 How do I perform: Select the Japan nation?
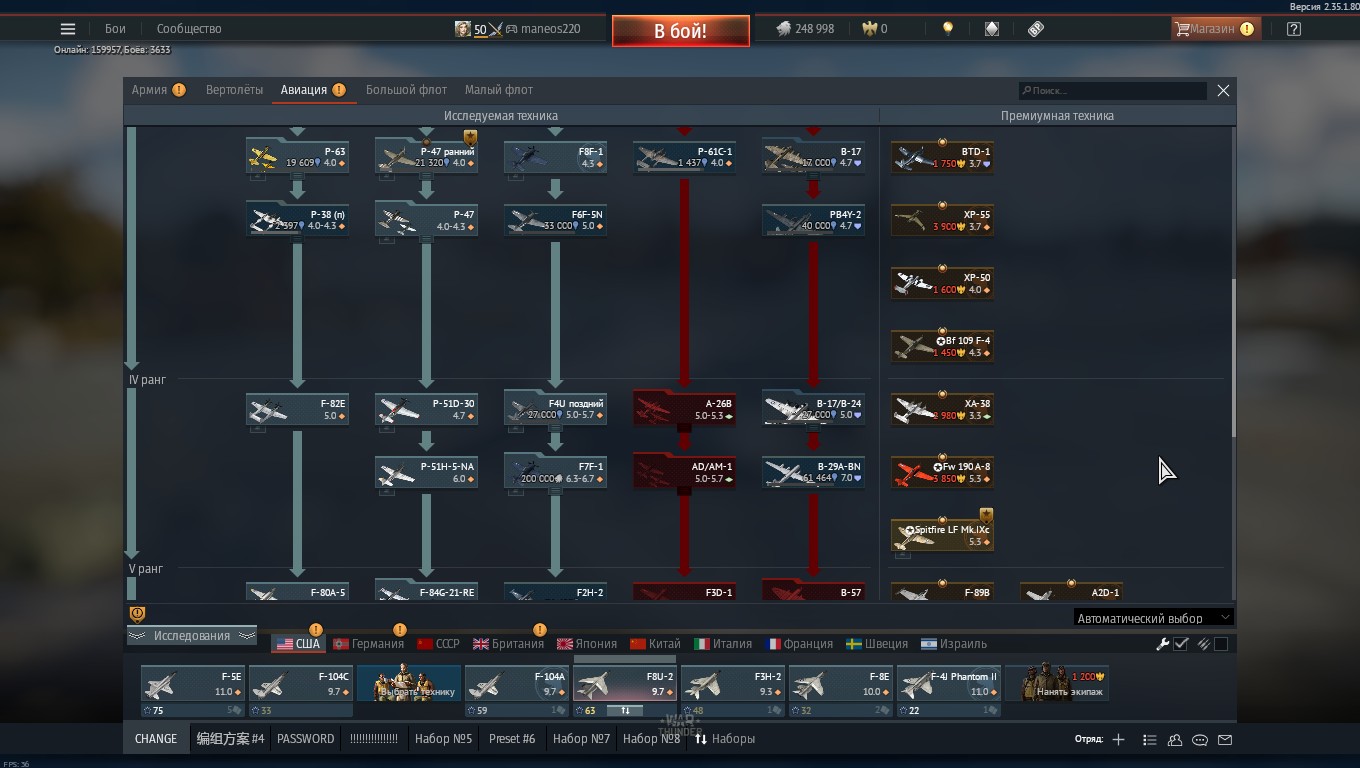click(587, 644)
